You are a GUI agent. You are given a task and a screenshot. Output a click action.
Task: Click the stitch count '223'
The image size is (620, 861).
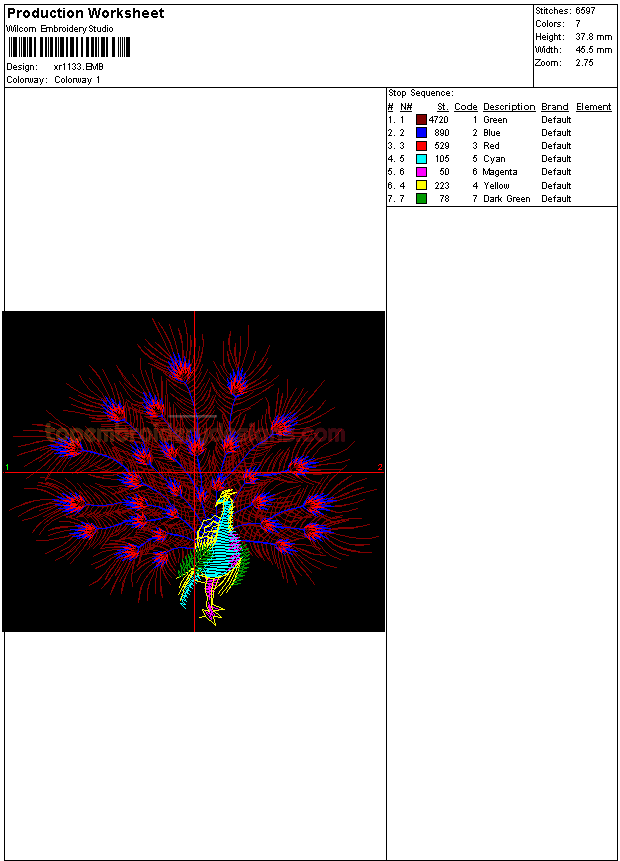point(442,186)
